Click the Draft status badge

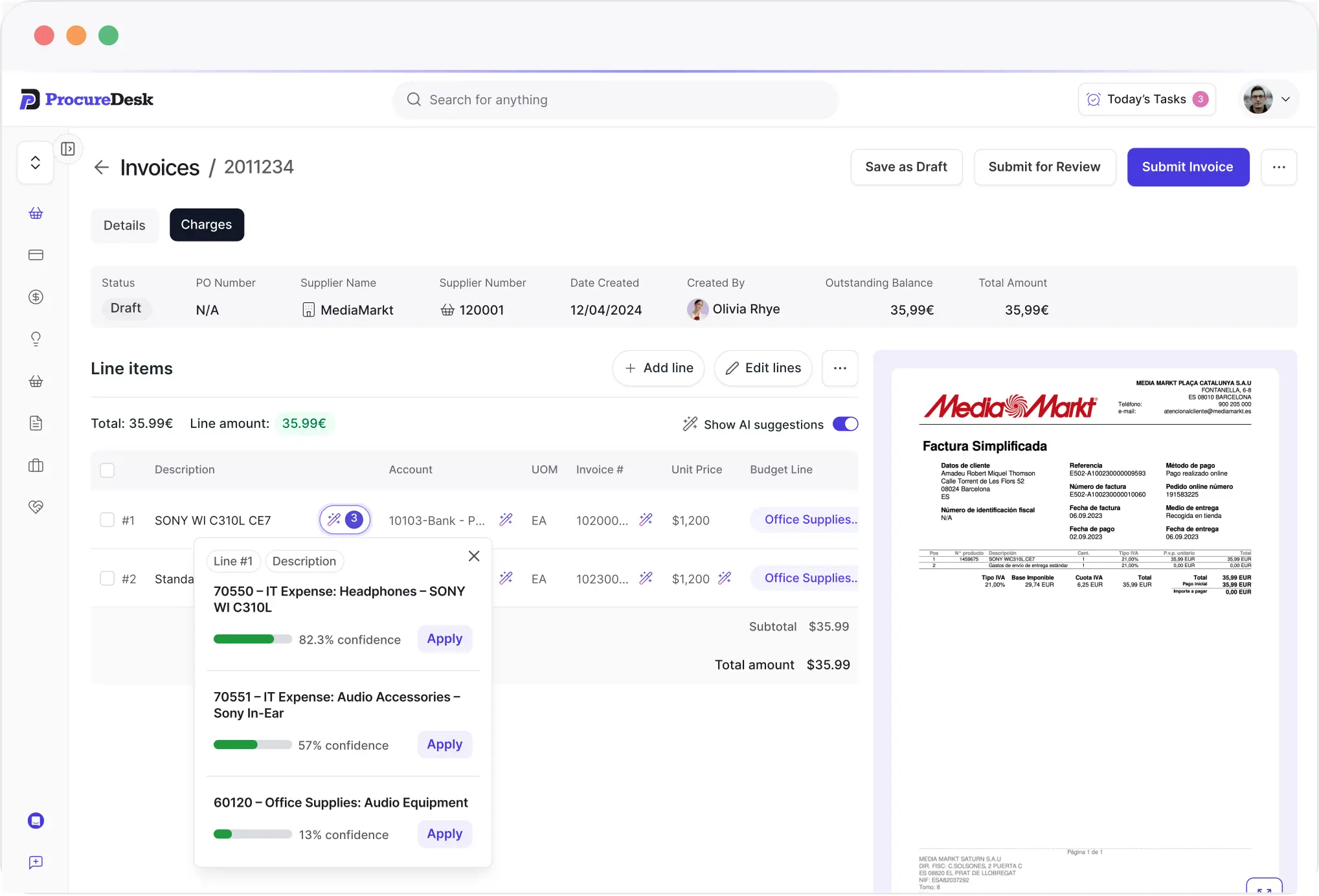126,308
